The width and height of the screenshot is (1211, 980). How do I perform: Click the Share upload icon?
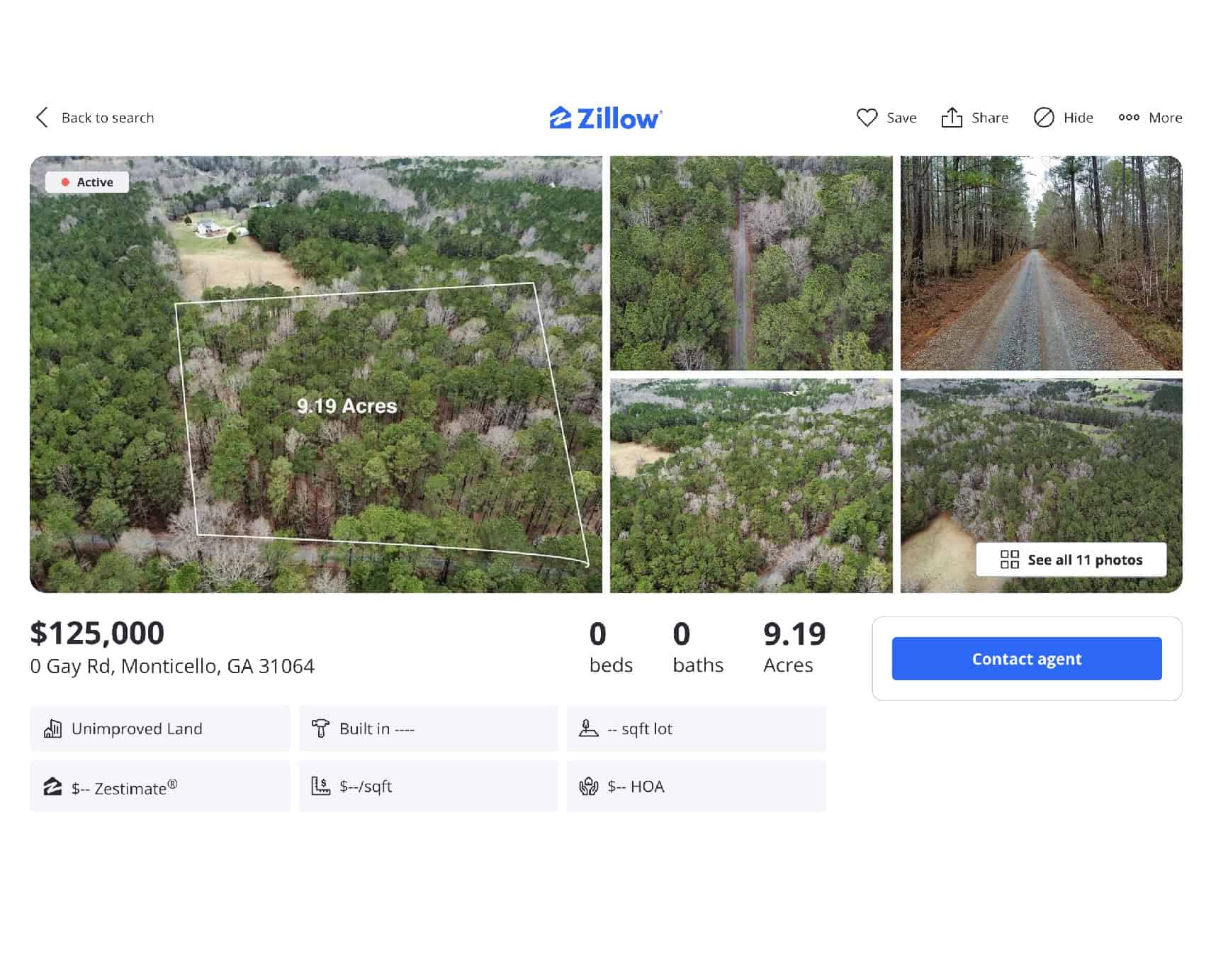click(x=951, y=118)
